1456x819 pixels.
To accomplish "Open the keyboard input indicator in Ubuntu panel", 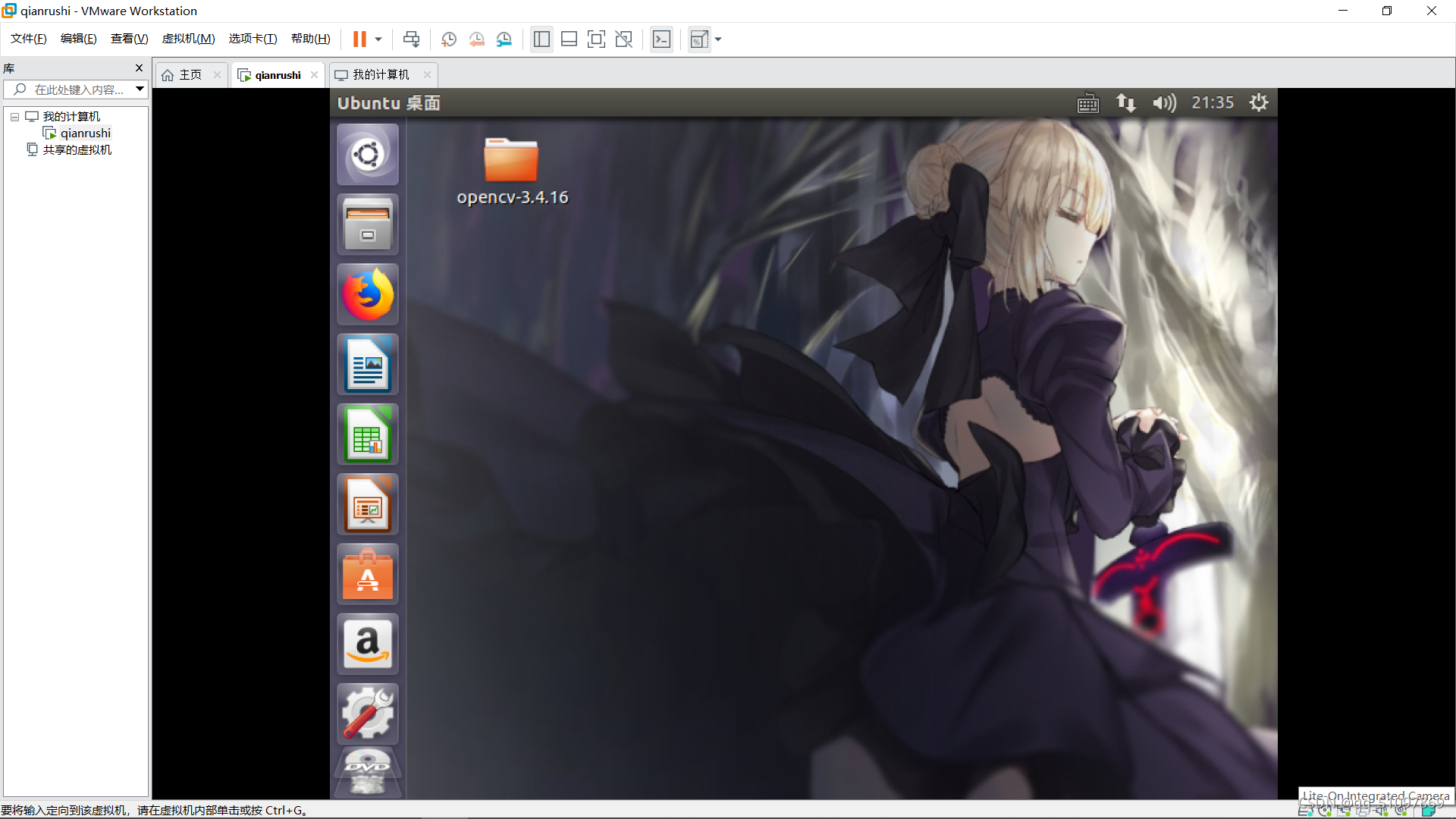I will (1087, 103).
